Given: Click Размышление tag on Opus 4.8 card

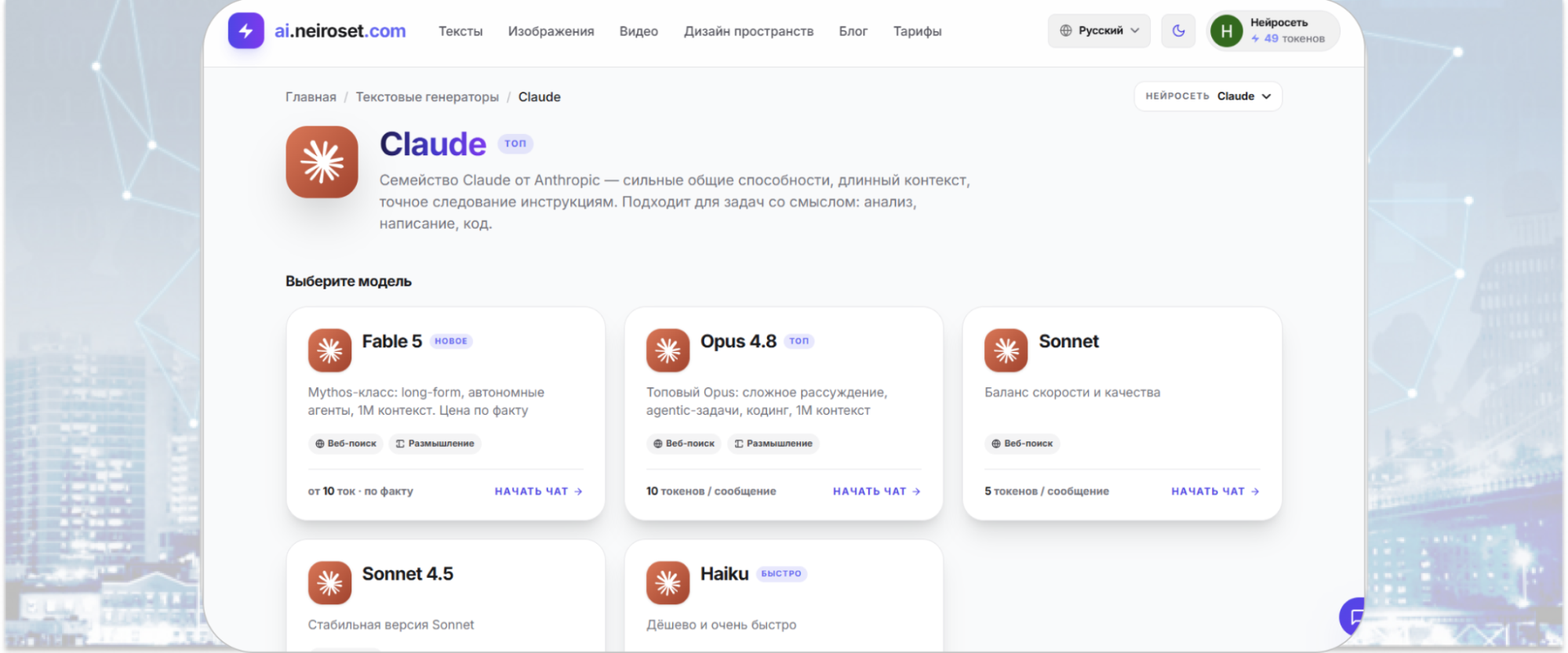Looking at the screenshot, I should tap(773, 444).
